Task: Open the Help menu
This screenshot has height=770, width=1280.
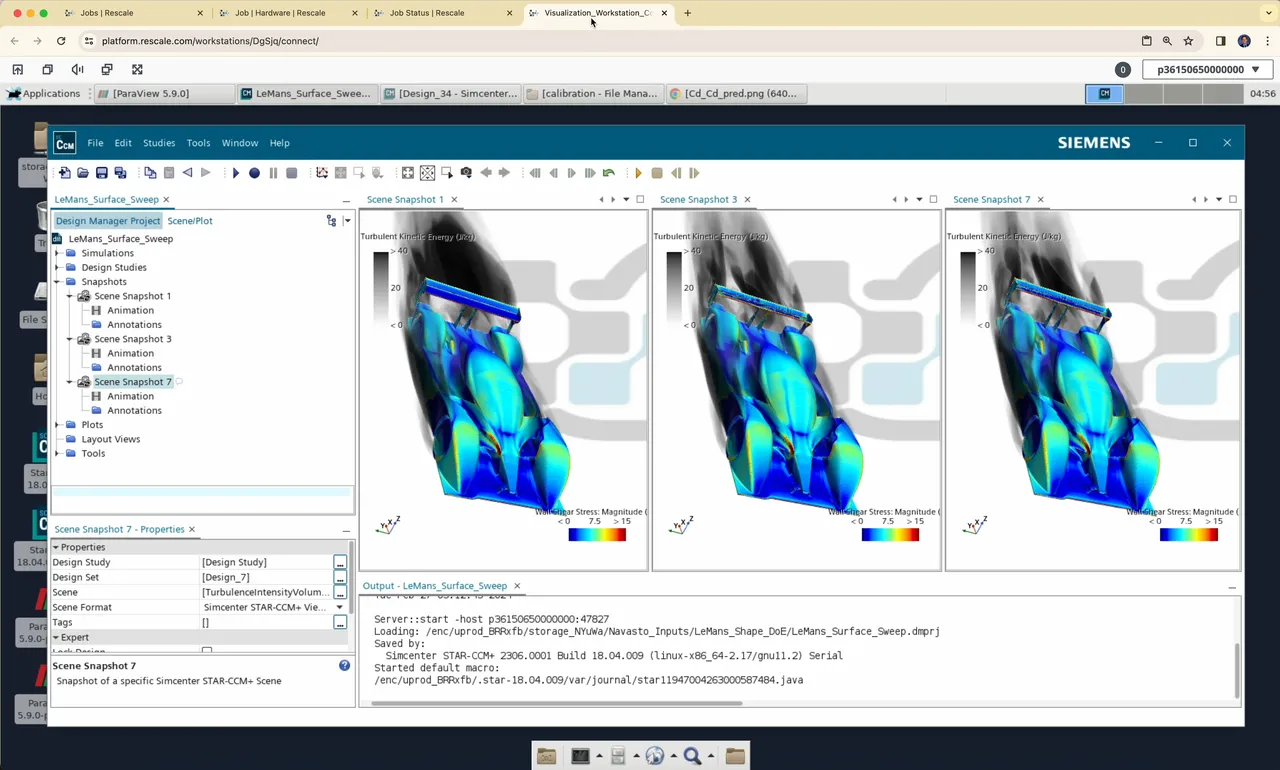Action: [280, 143]
